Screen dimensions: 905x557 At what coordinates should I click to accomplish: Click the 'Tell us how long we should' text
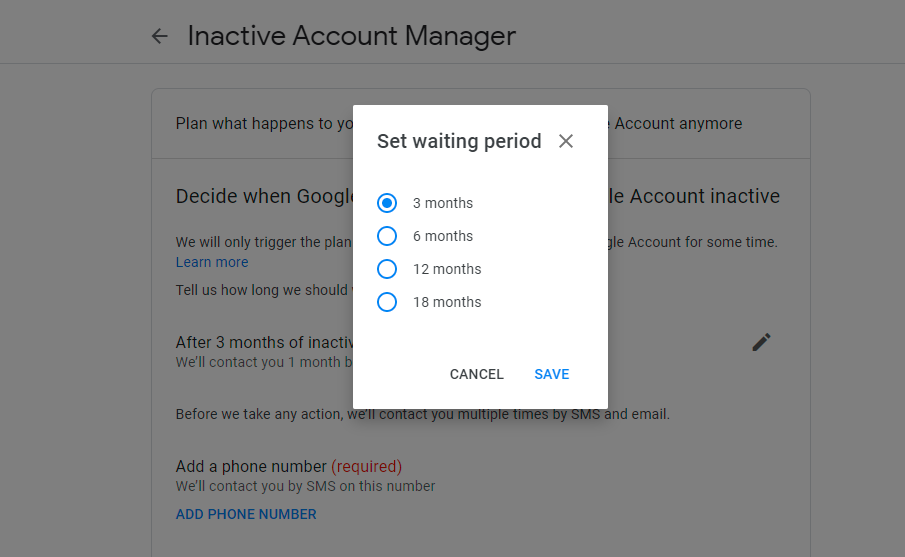[264, 290]
